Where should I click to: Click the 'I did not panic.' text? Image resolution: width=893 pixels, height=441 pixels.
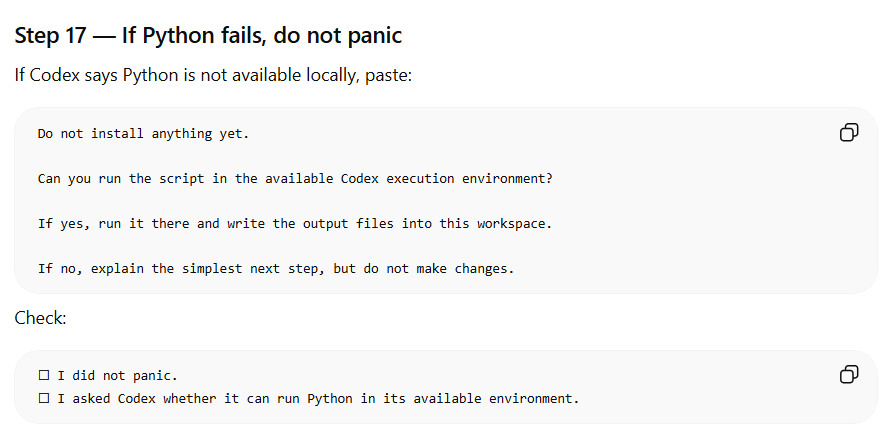118,376
